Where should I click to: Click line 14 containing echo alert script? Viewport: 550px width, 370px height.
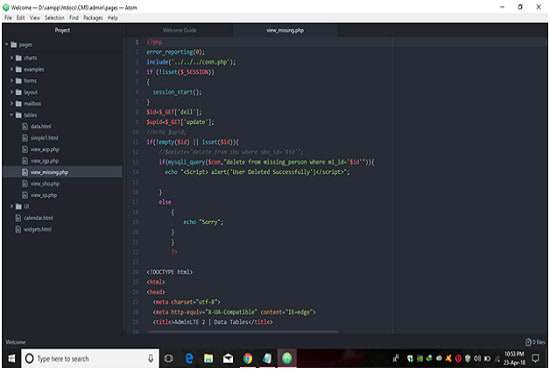tap(257, 172)
